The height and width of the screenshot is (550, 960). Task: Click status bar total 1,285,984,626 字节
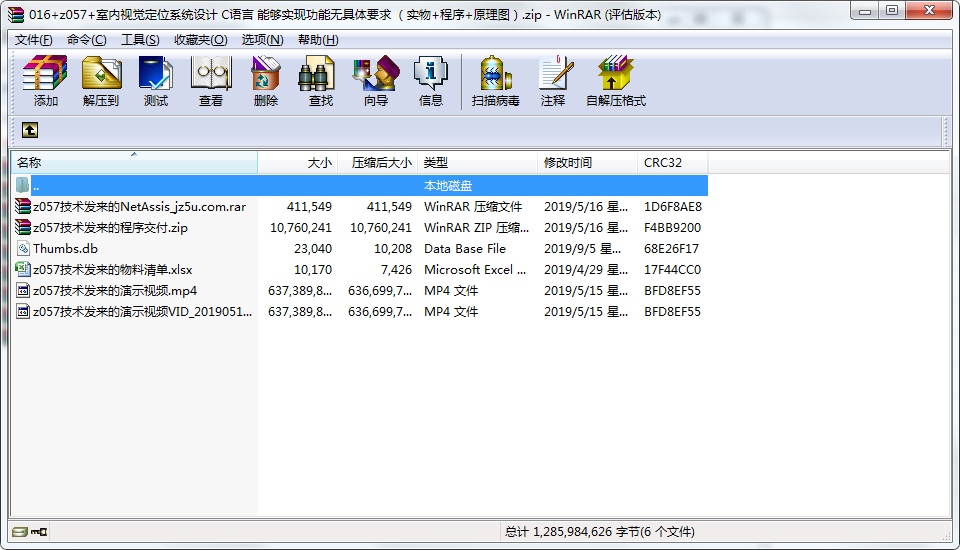599,532
